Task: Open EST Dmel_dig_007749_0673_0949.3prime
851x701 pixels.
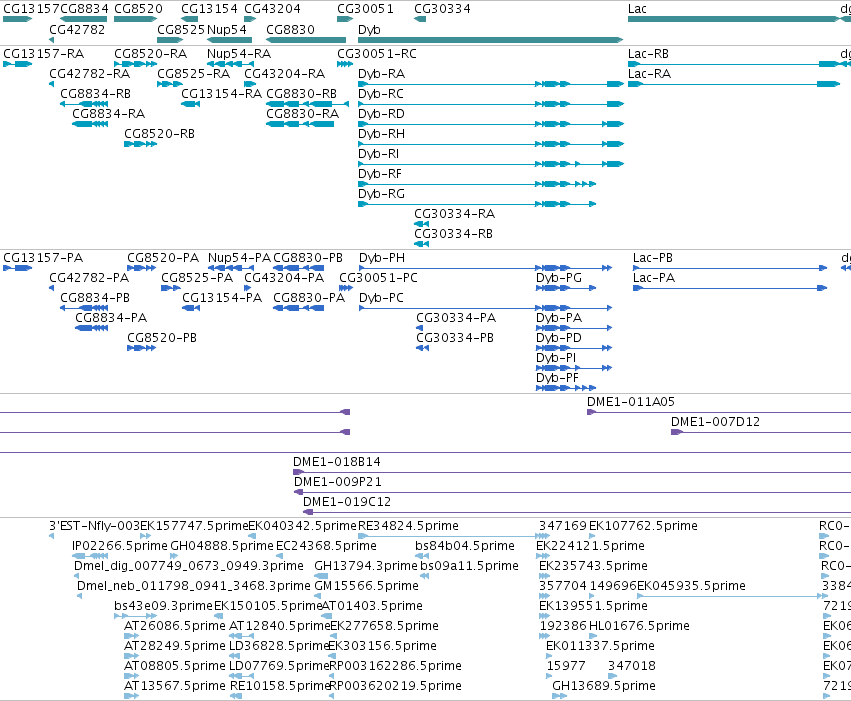Action: tap(189, 566)
